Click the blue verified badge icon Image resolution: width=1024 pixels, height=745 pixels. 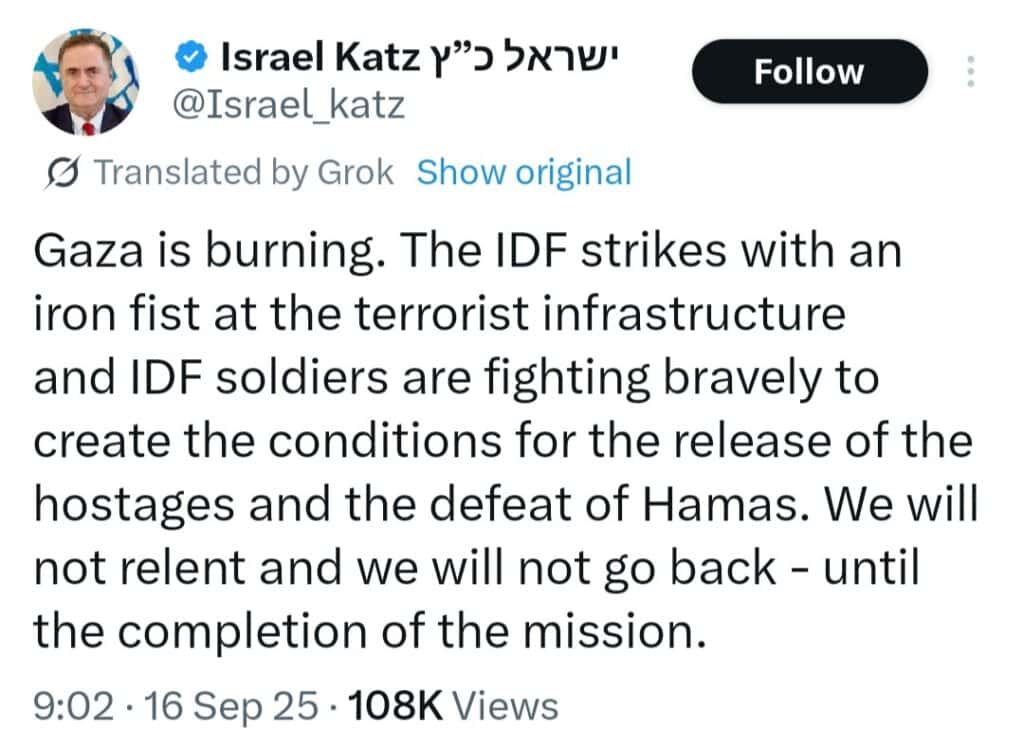(191, 58)
